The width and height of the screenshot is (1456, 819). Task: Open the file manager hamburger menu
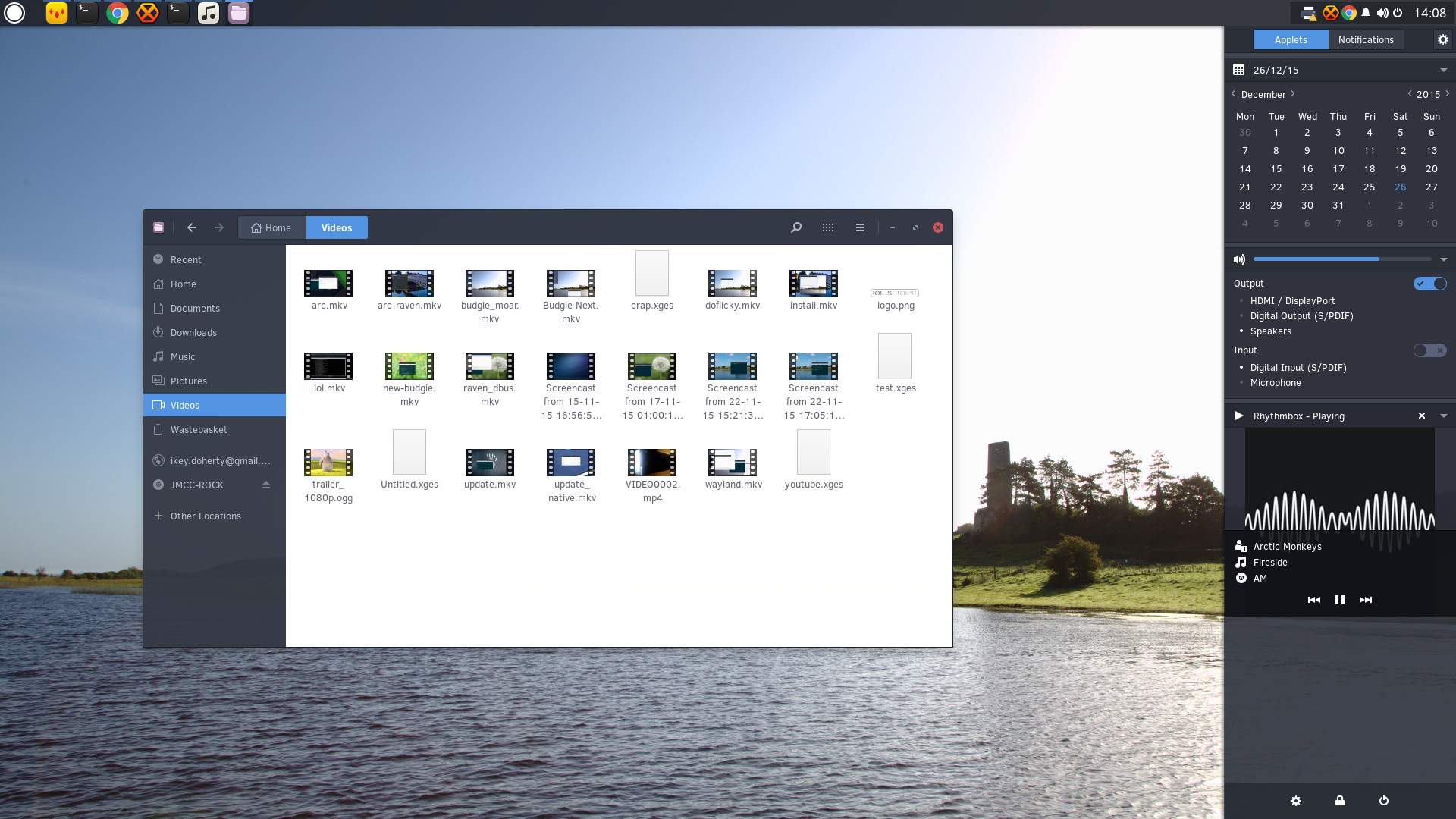pyautogui.click(x=860, y=227)
